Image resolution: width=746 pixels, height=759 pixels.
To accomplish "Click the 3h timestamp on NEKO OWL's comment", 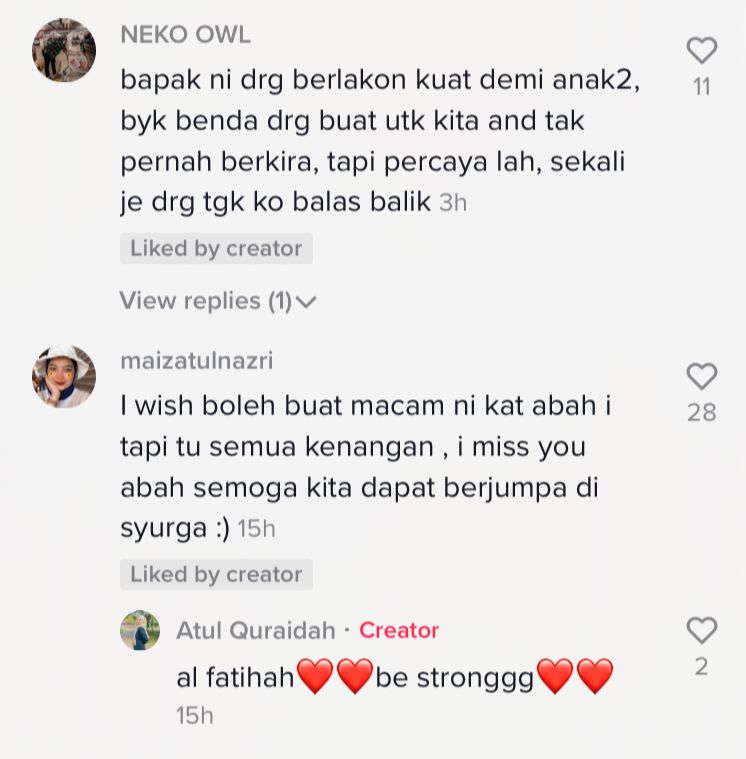I will click(453, 202).
